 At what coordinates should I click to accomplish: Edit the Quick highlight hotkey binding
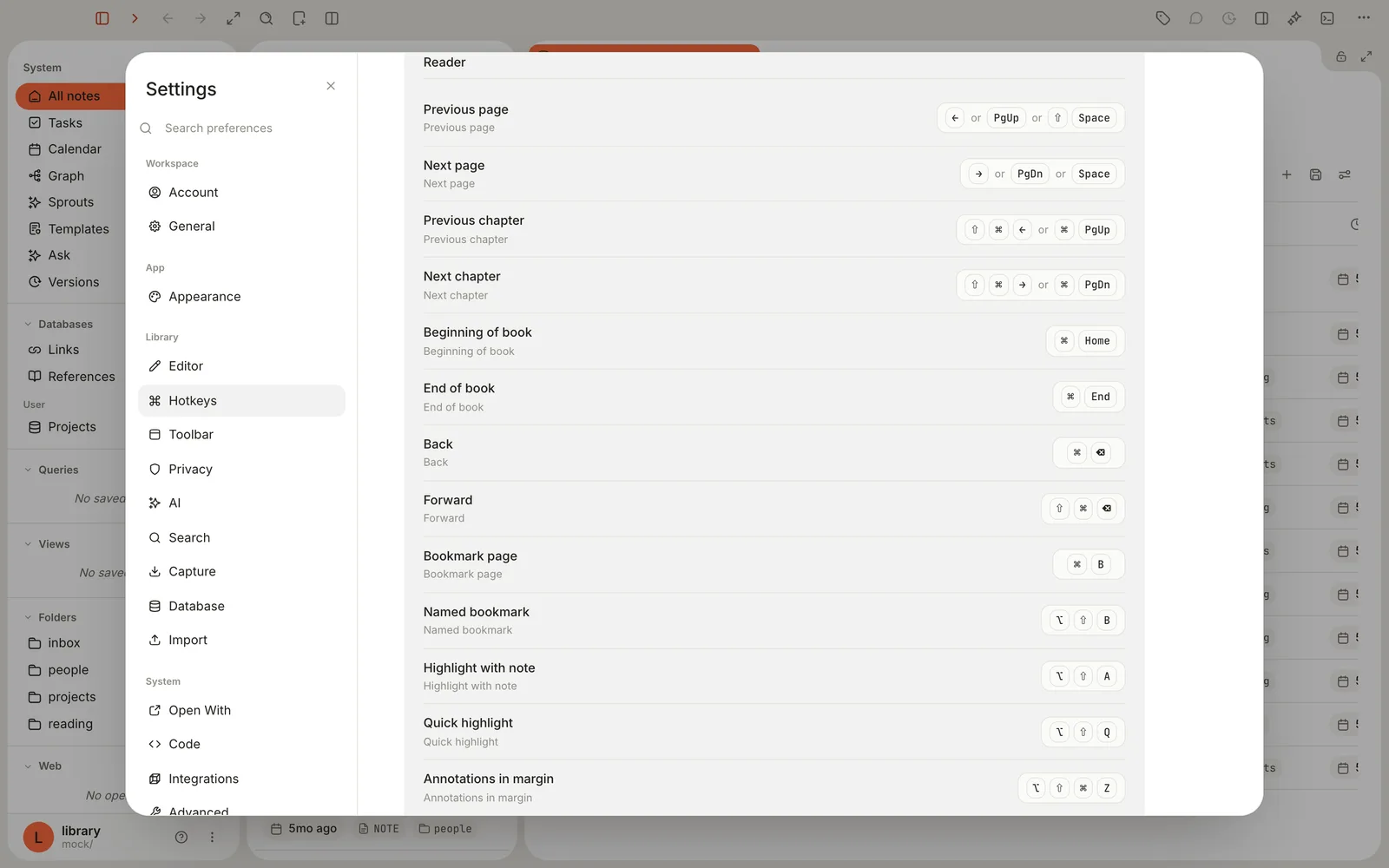(x=1083, y=733)
